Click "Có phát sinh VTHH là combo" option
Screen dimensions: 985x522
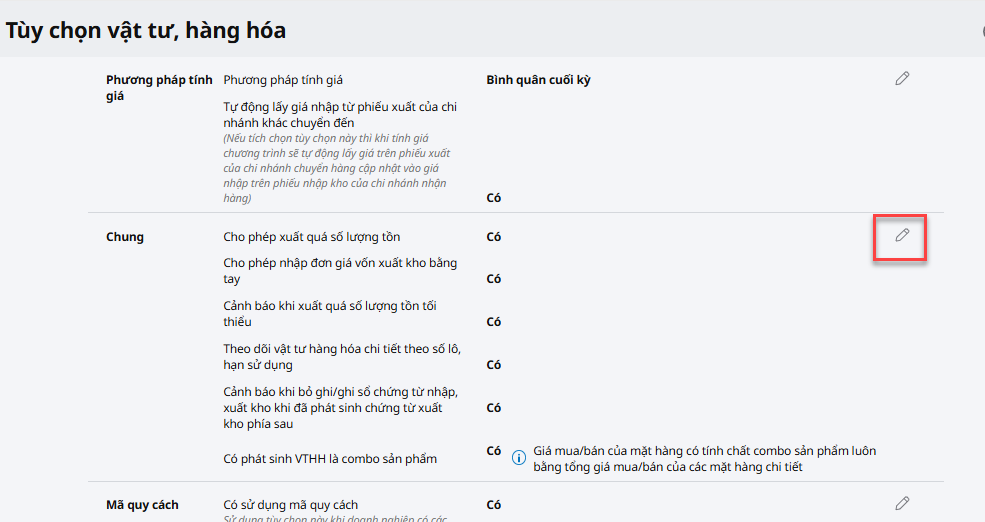tap(330, 459)
